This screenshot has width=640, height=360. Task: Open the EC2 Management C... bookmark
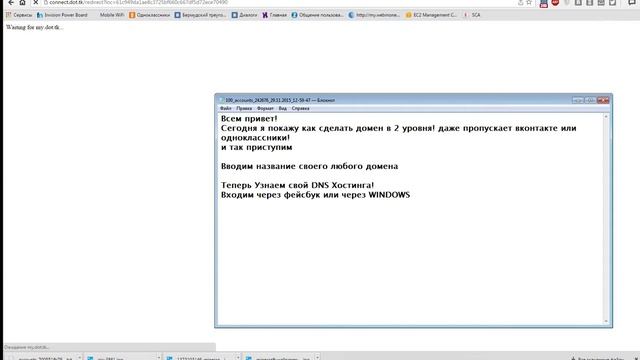[x=431, y=15]
